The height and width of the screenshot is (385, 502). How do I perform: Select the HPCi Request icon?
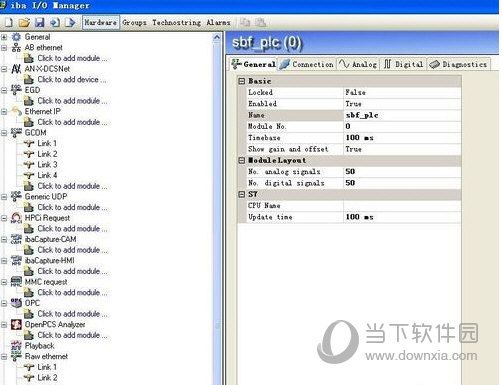(x=16, y=218)
